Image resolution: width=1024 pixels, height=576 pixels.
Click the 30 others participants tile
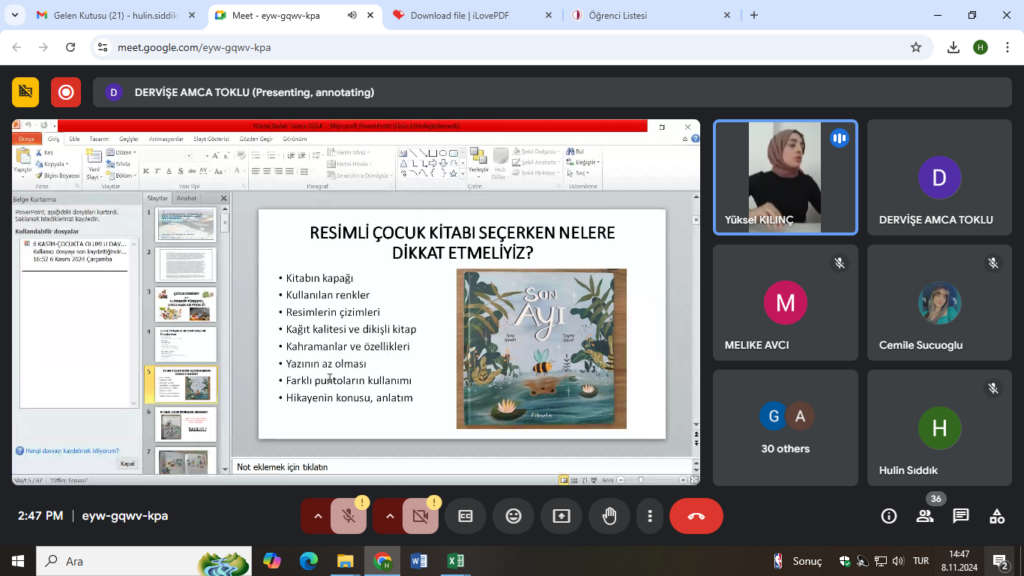pos(785,428)
